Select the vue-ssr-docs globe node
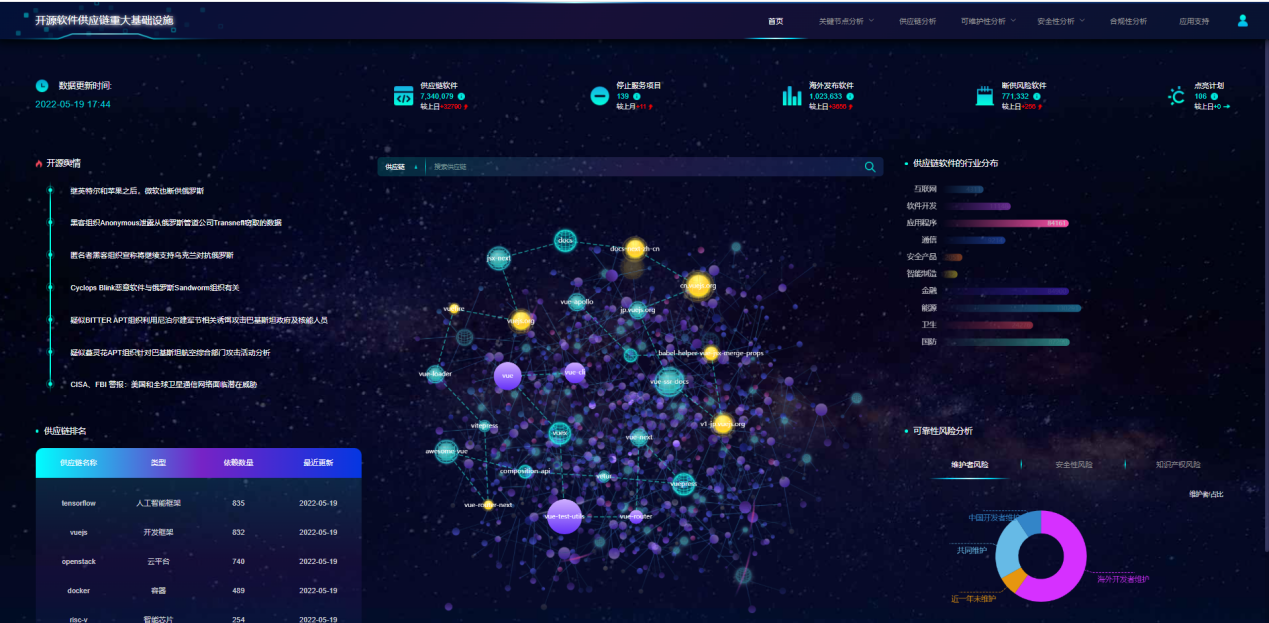This screenshot has width=1269, height=623. pyautogui.click(x=669, y=381)
